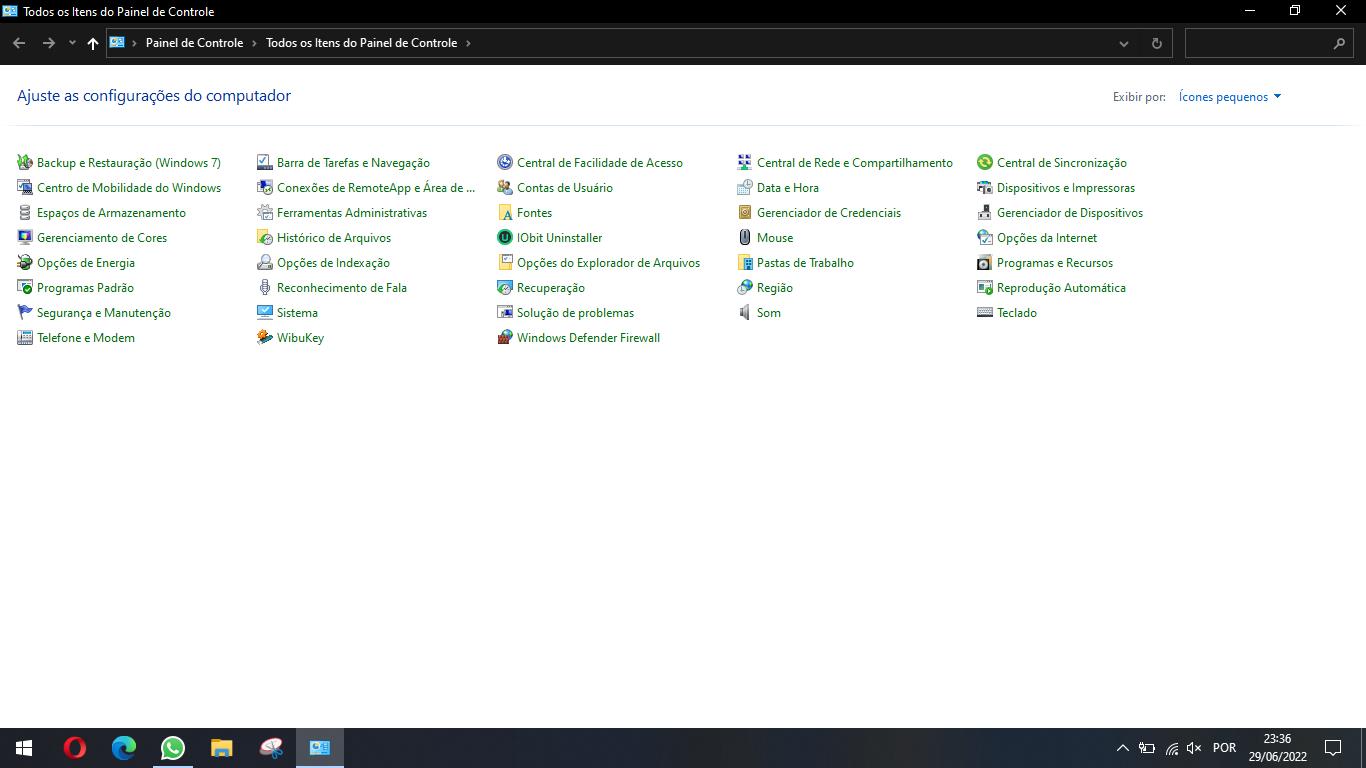
Task: Open the Fontes icon
Action: [x=505, y=213]
